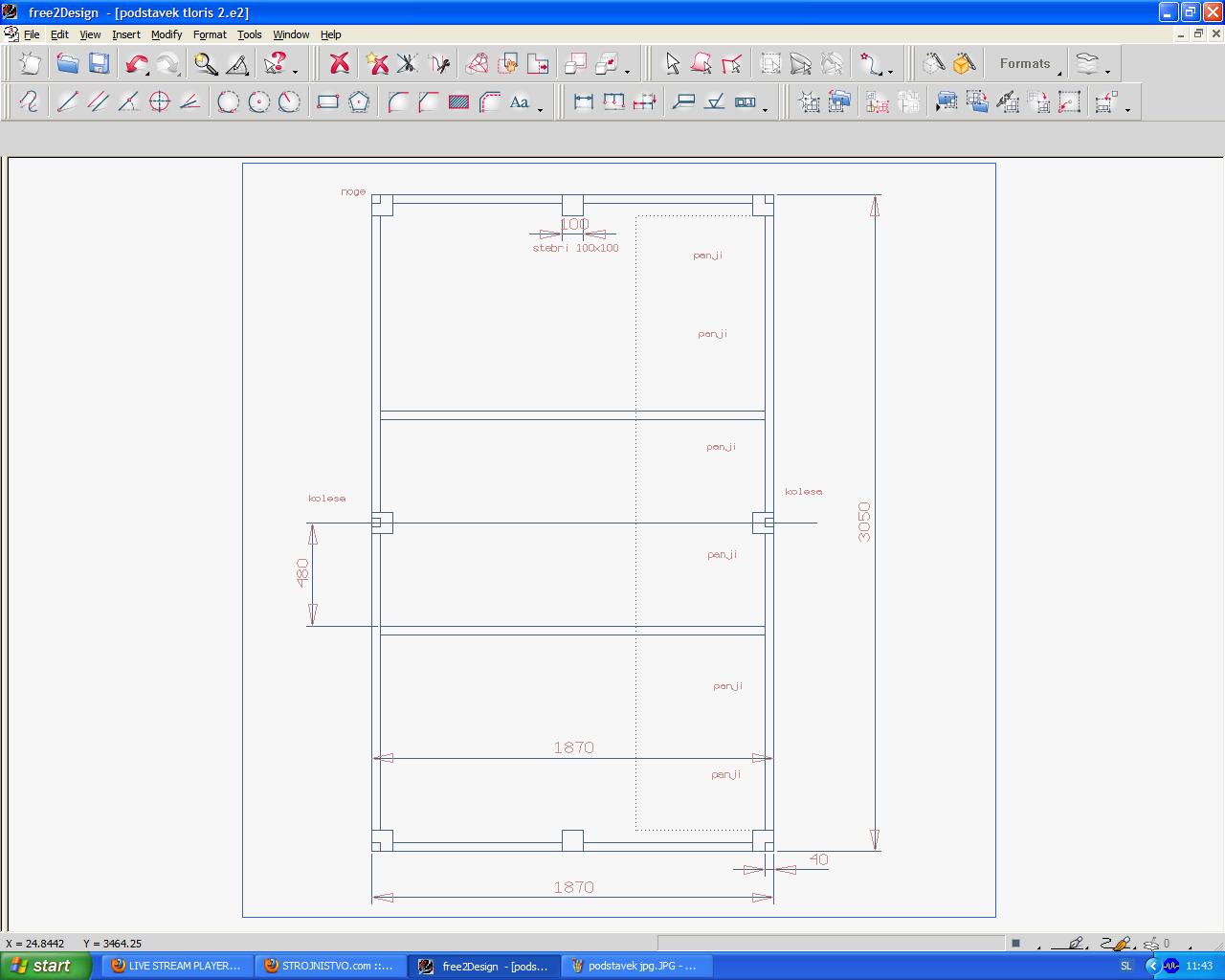Save the drawing with the floppy disk icon
This screenshot has width=1225, height=980.
(x=99, y=64)
